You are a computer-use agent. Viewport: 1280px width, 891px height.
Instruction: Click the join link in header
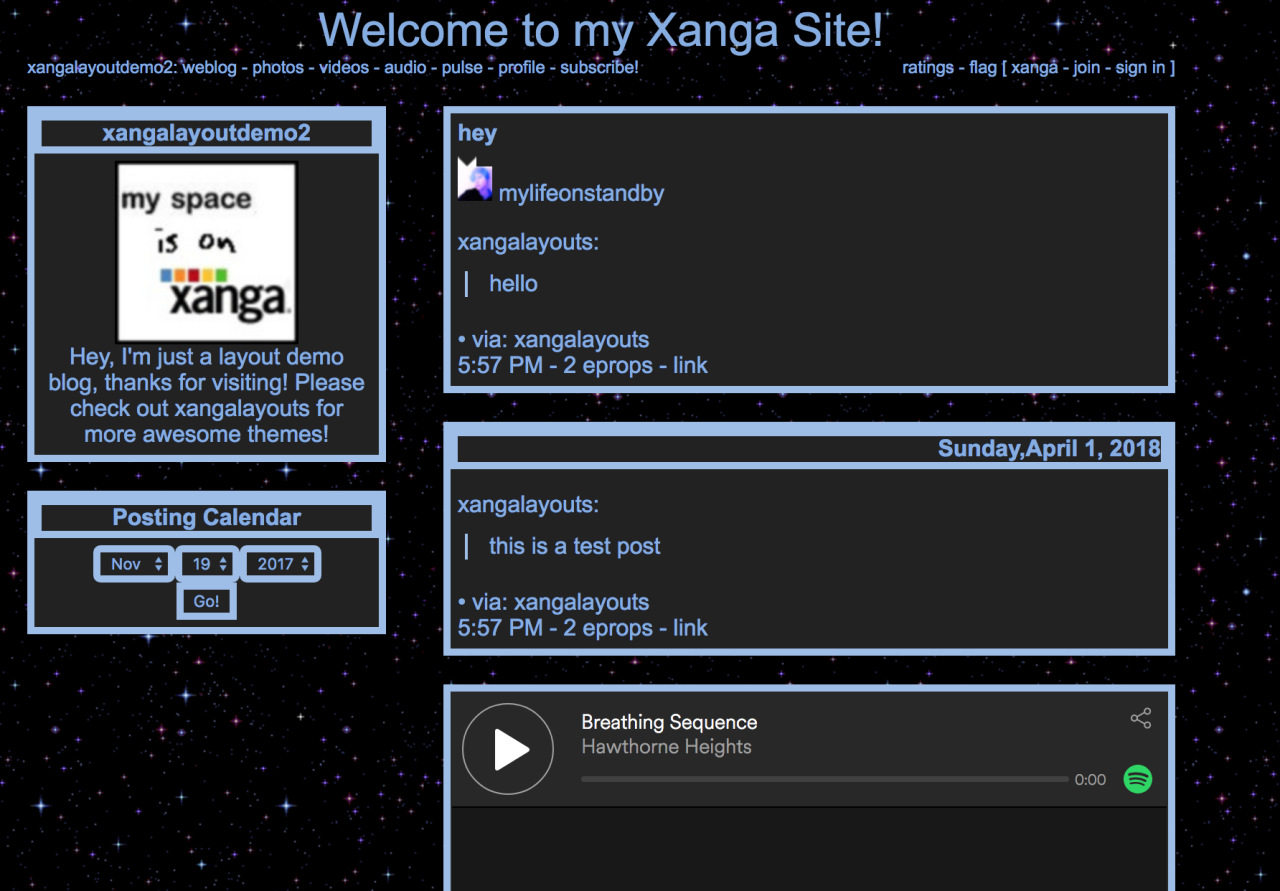1086,68
